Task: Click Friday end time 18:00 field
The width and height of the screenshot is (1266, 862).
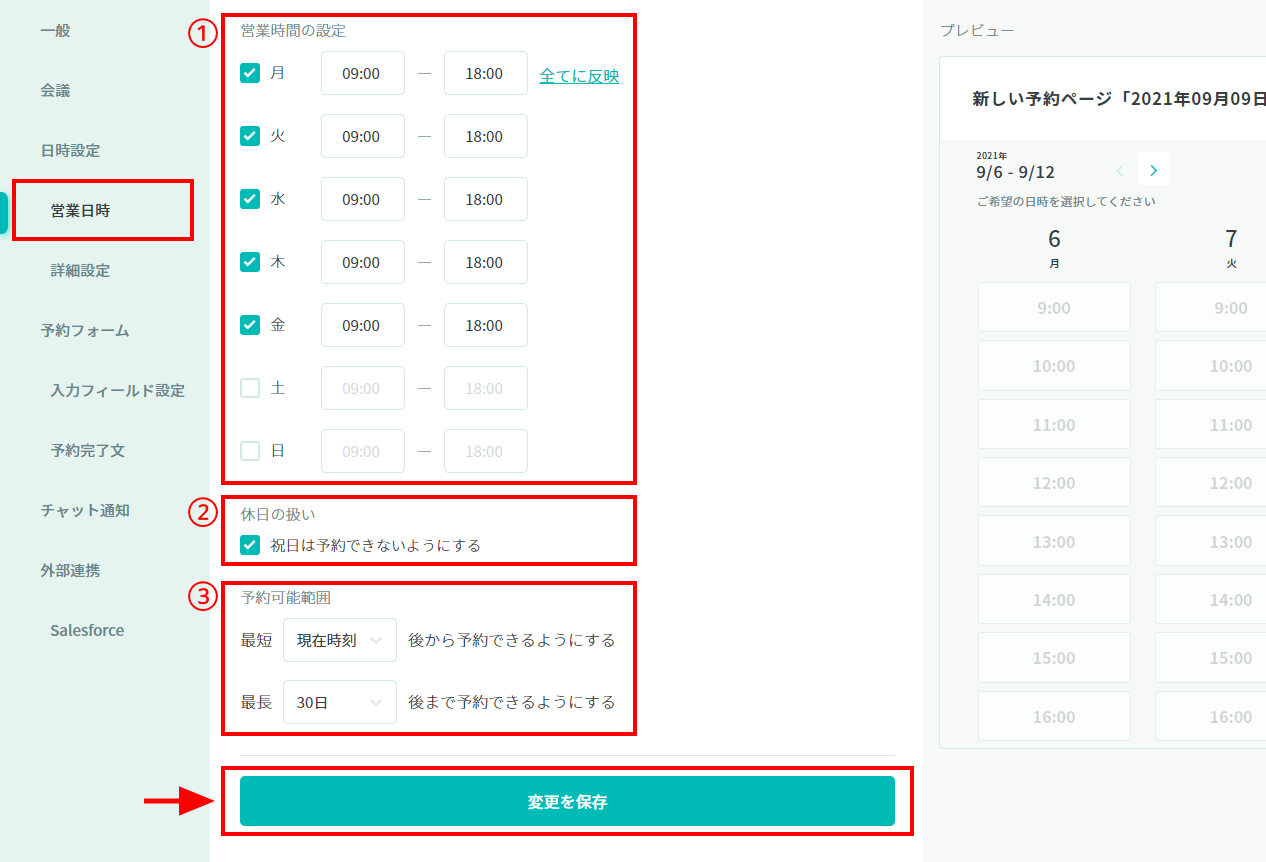Action: (x=485, y=326)
